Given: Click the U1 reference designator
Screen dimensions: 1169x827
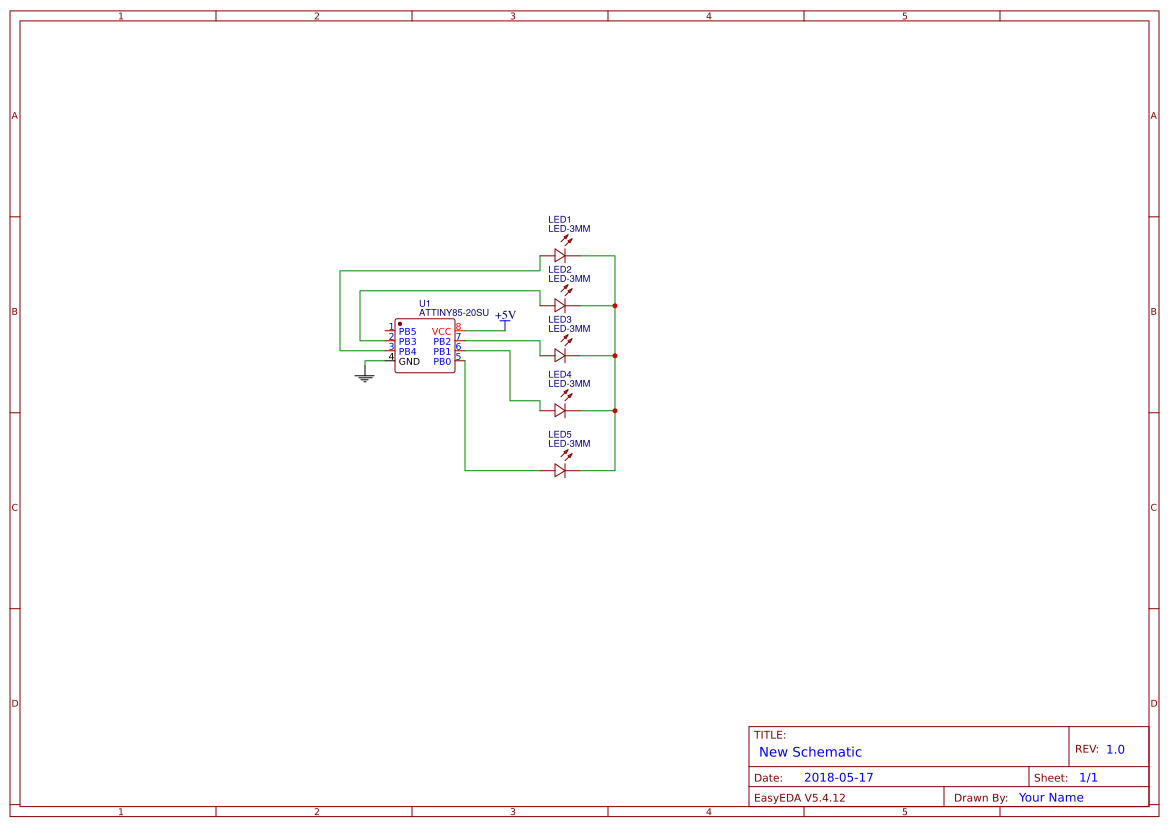Looking at the screenshot, I should click(x=425, y=303).
